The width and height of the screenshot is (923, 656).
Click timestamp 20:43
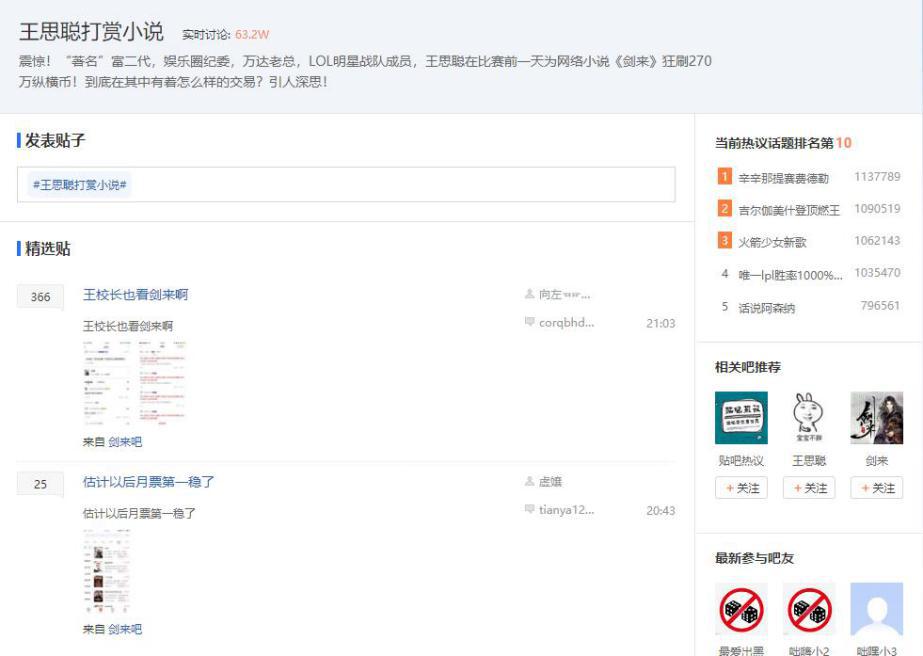[660, 511]
